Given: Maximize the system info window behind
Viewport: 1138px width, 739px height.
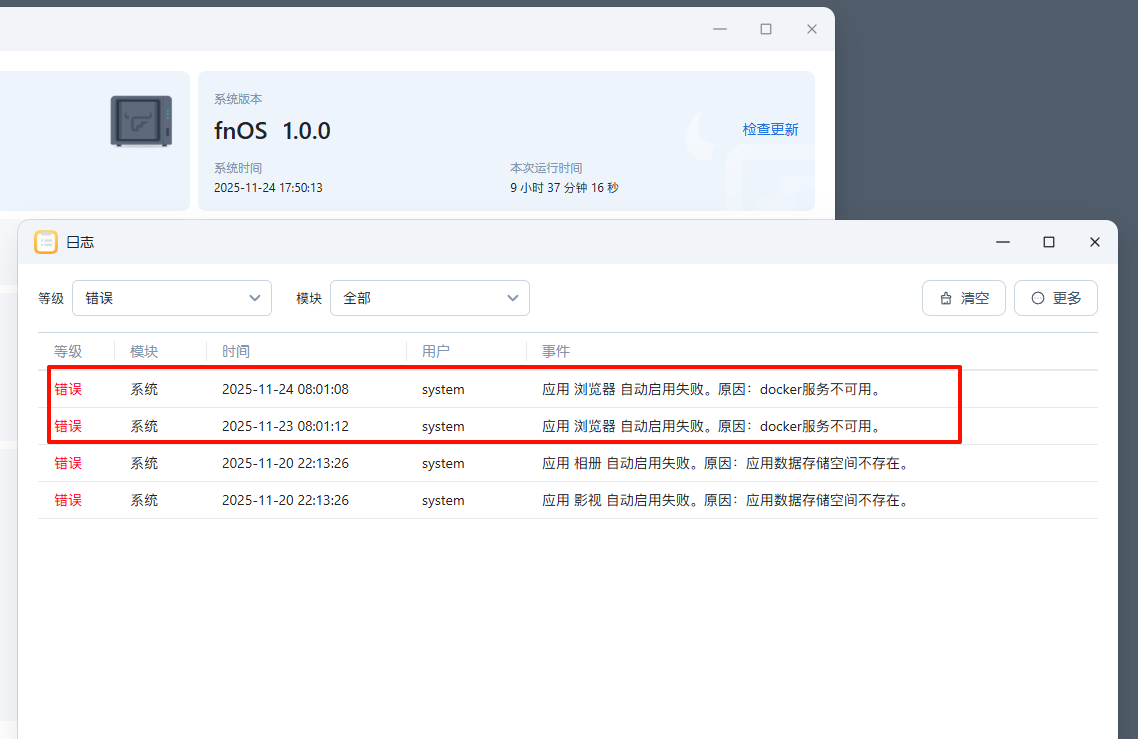Looking at the screenshot, I should (766, 29).
